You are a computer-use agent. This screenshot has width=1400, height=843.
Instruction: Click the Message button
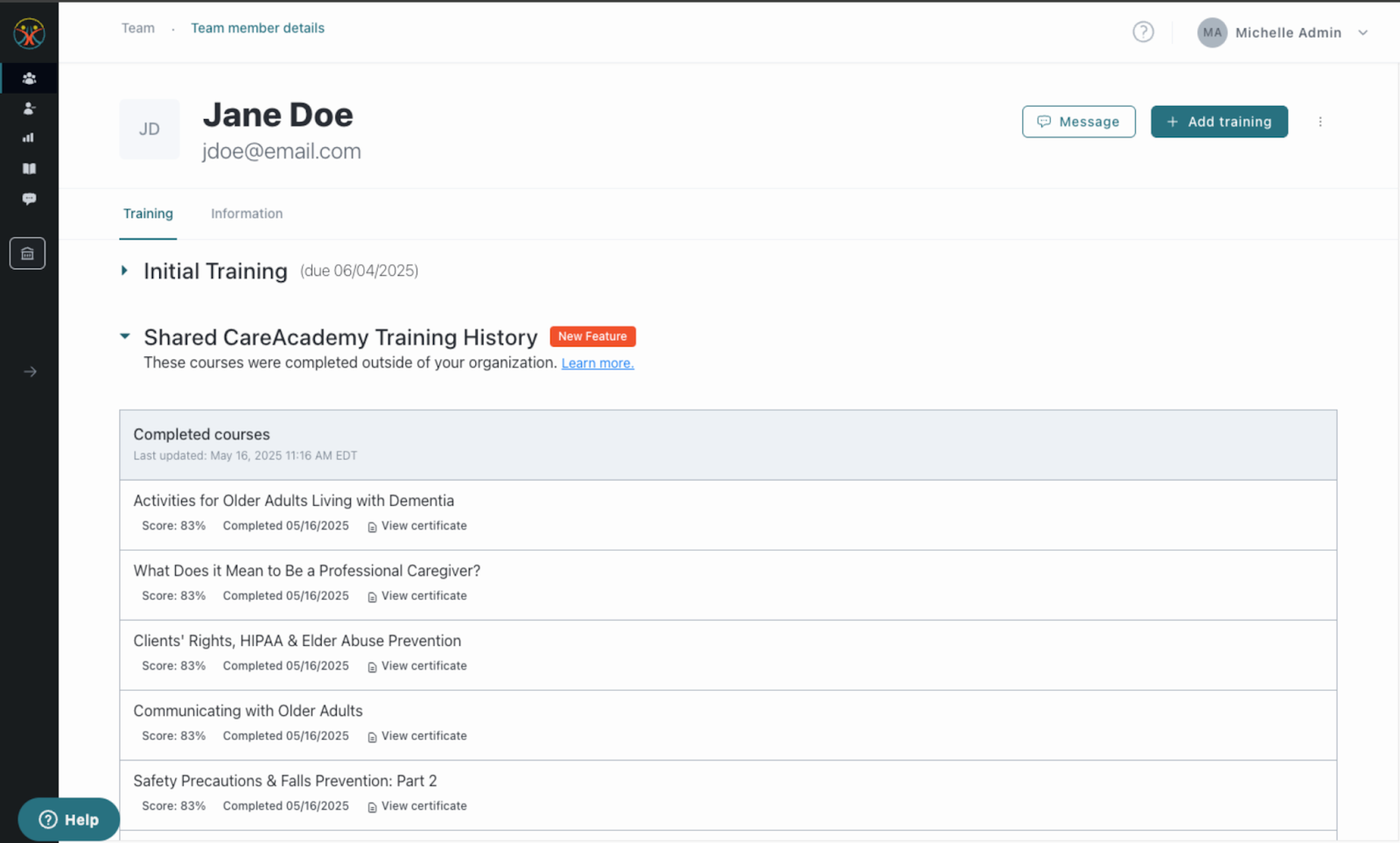point(1078,122)
